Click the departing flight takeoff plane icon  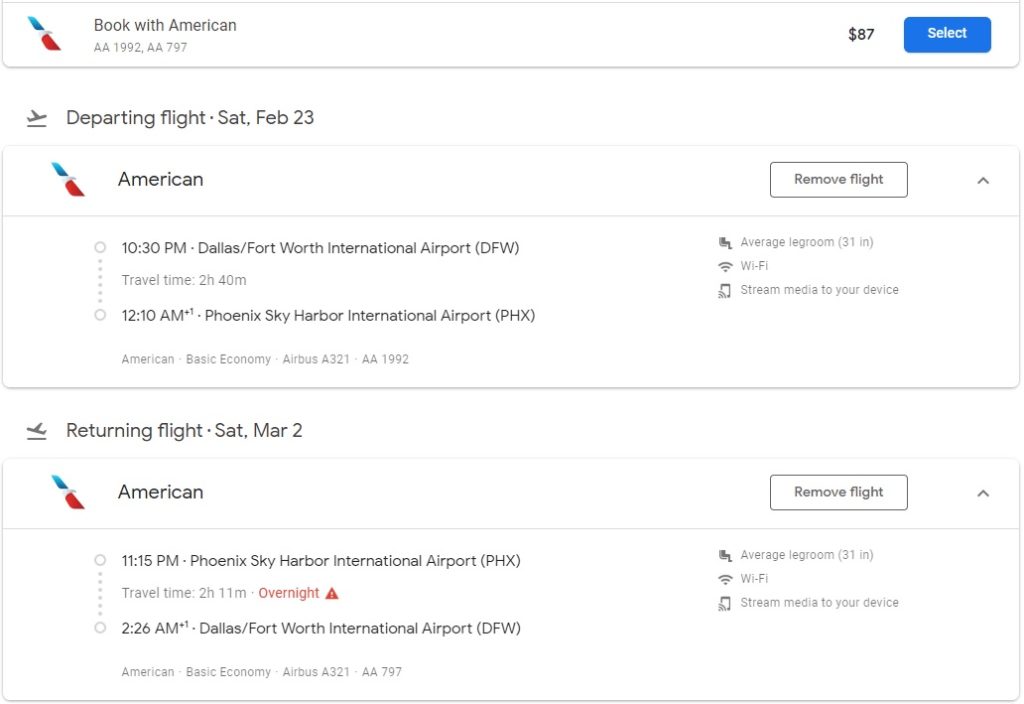37,119
